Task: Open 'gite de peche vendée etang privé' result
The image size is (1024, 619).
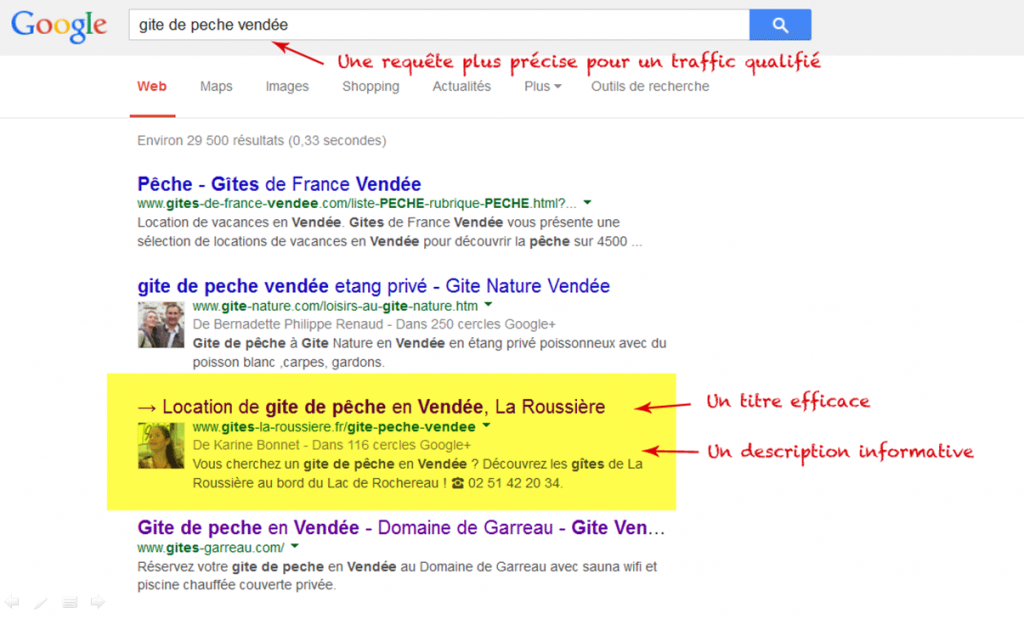Action: point(373,286)
